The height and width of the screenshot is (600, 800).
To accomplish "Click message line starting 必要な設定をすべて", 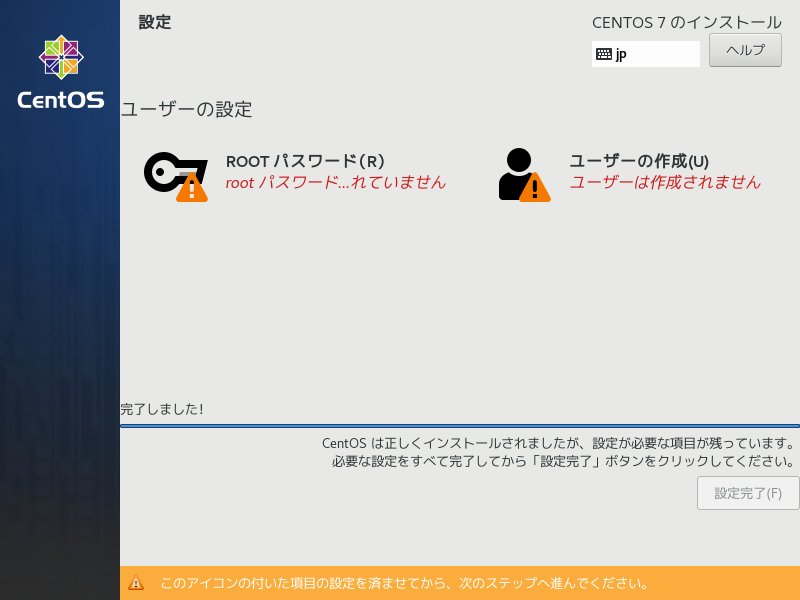I will [563, 461].
